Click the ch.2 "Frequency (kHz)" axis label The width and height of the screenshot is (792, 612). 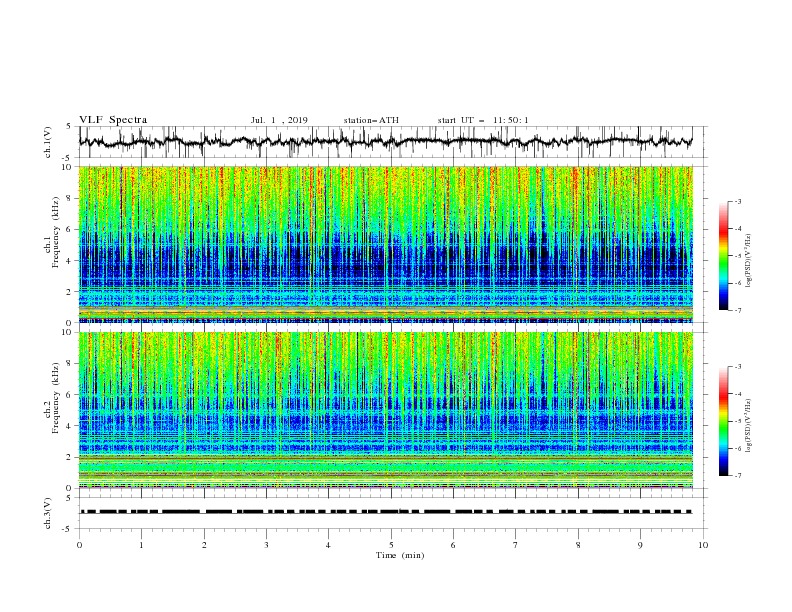tap(56, 398)
